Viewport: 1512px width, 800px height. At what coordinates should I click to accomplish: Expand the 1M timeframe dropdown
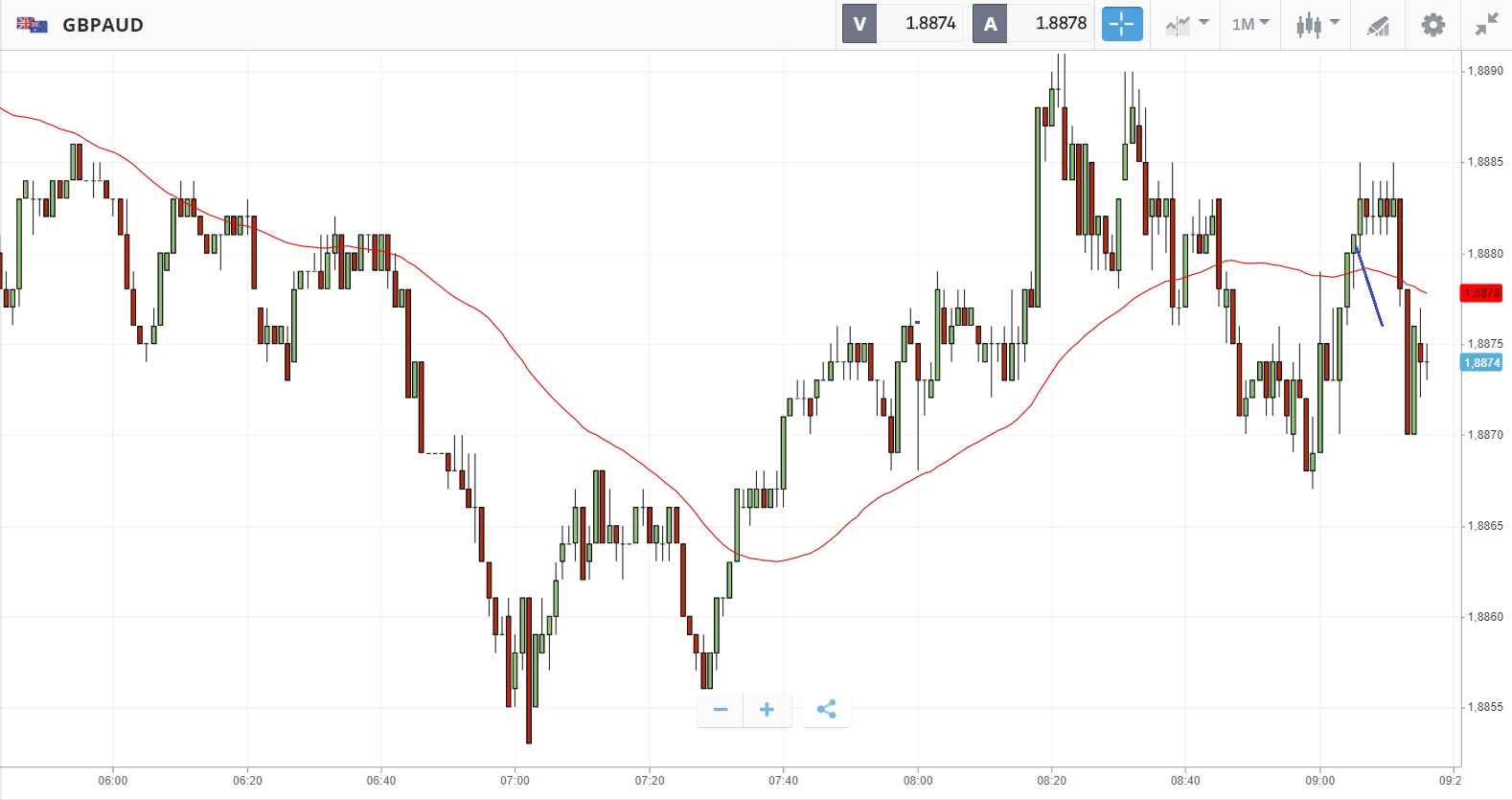1250,24
